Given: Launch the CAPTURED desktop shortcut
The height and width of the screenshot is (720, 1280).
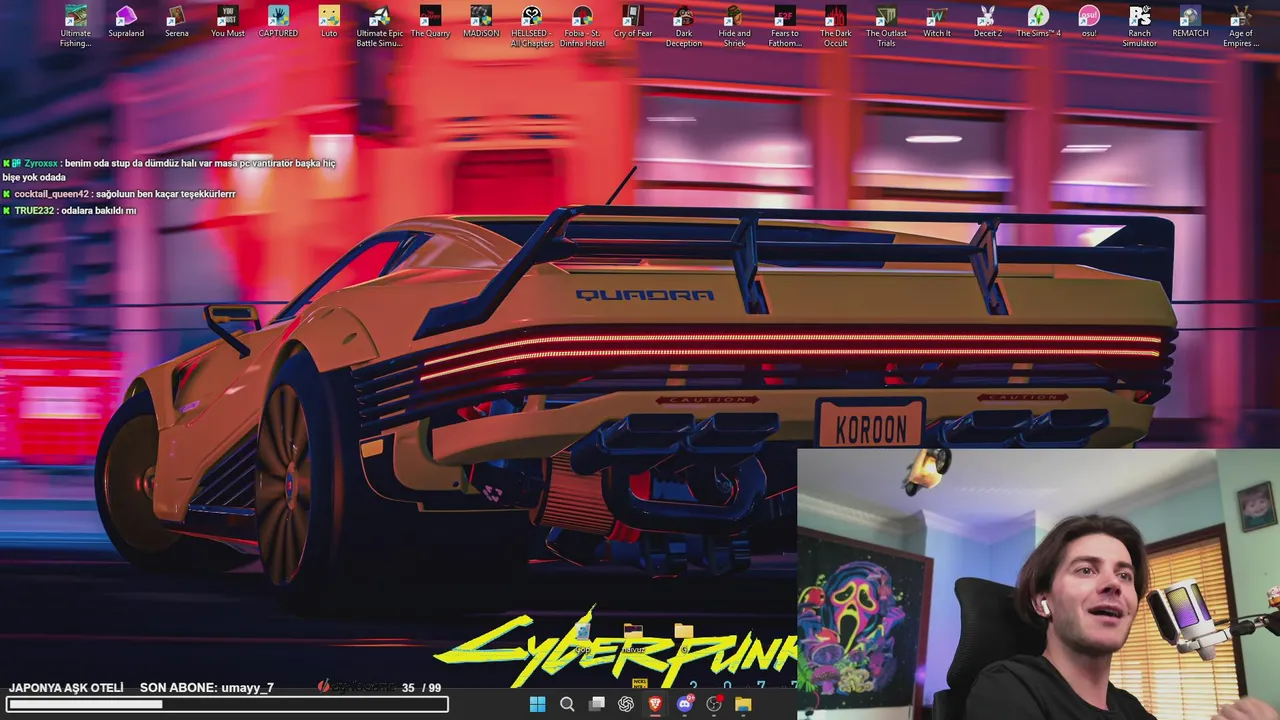Looking at the screenshot, I should (278, 22).
